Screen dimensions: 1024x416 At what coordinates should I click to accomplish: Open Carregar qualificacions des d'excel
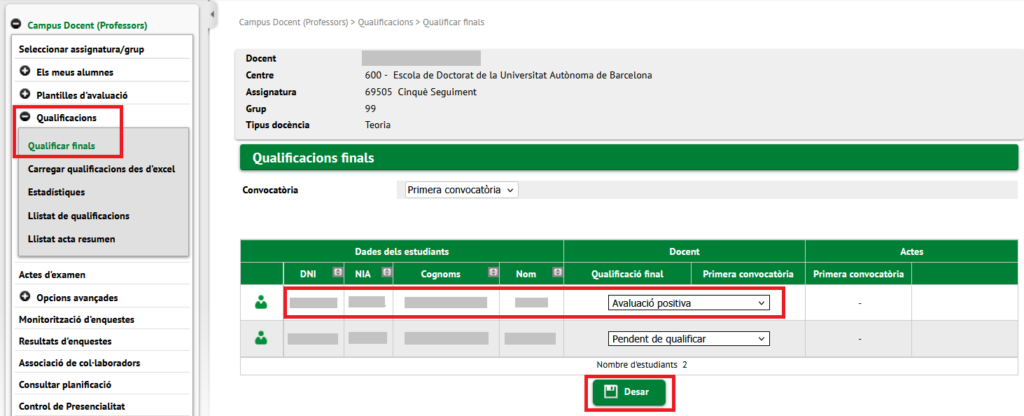101,169
